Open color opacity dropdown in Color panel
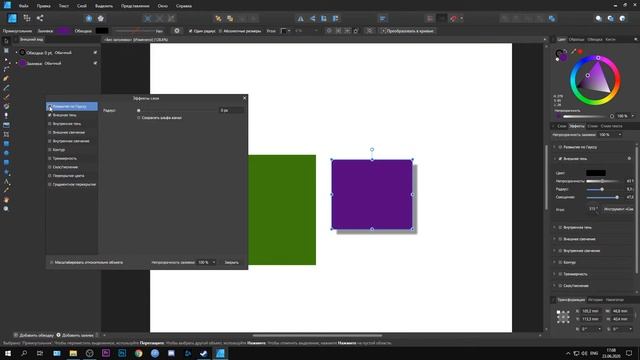The width and height of the screenshot is (640, 360). [633, 116]
